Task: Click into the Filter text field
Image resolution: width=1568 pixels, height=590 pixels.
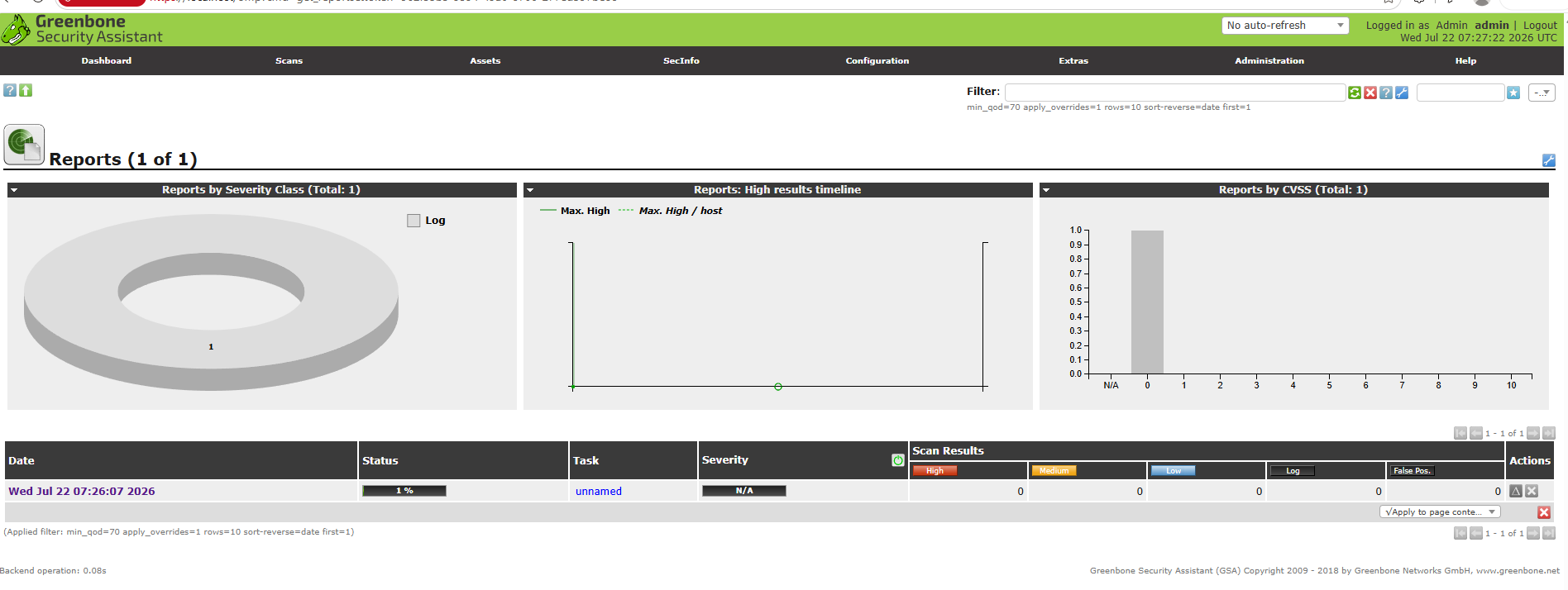Action: tap(1175, 93)
